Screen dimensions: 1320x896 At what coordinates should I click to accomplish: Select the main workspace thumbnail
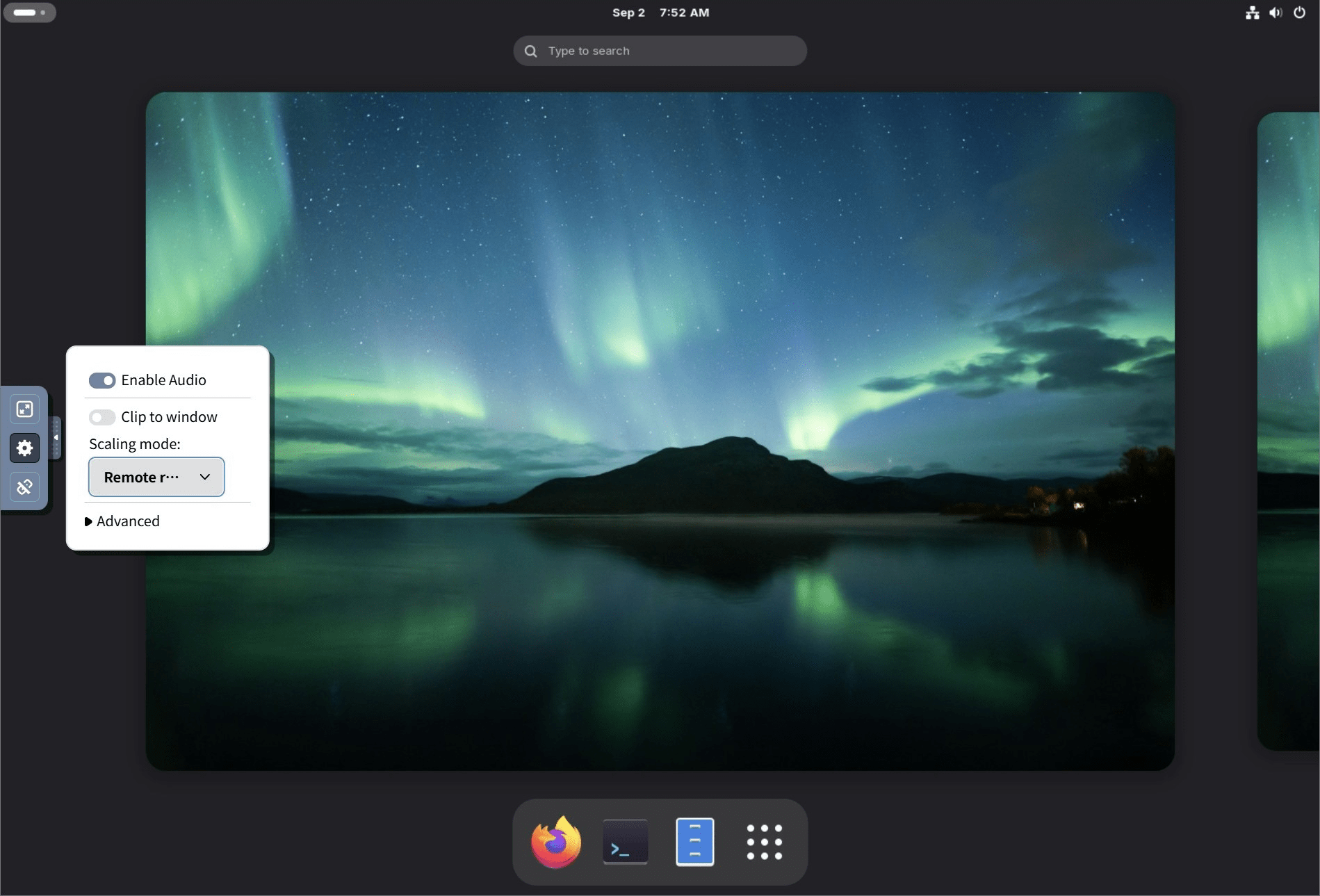pyautogui.click(x=660, y=431)
